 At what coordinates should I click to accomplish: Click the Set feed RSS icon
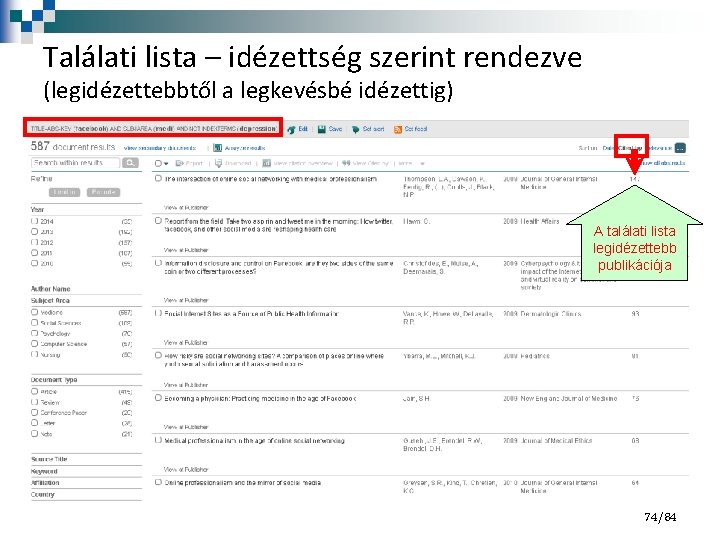click(398, 129)
